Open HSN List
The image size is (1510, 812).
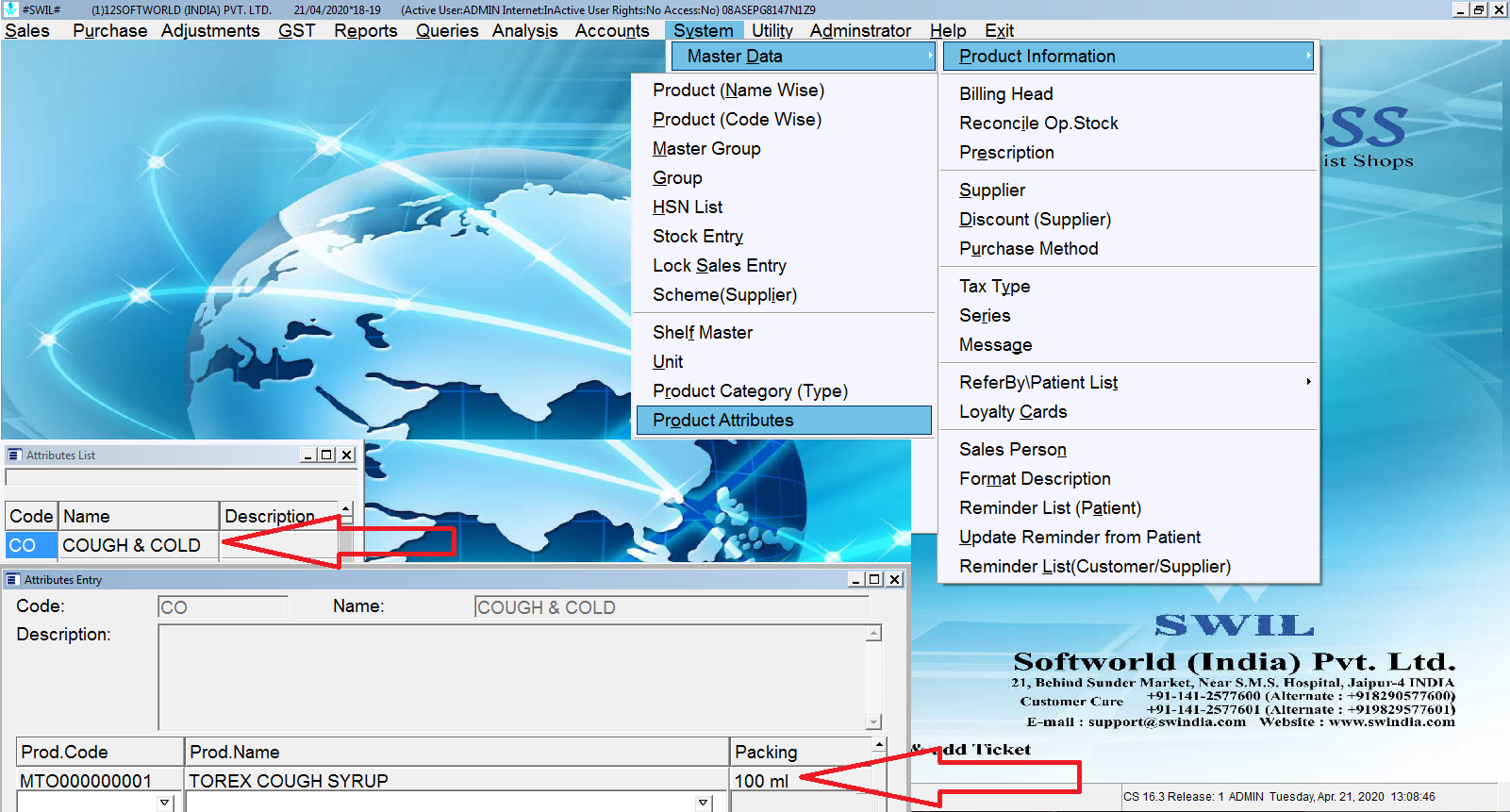point(688,207)
